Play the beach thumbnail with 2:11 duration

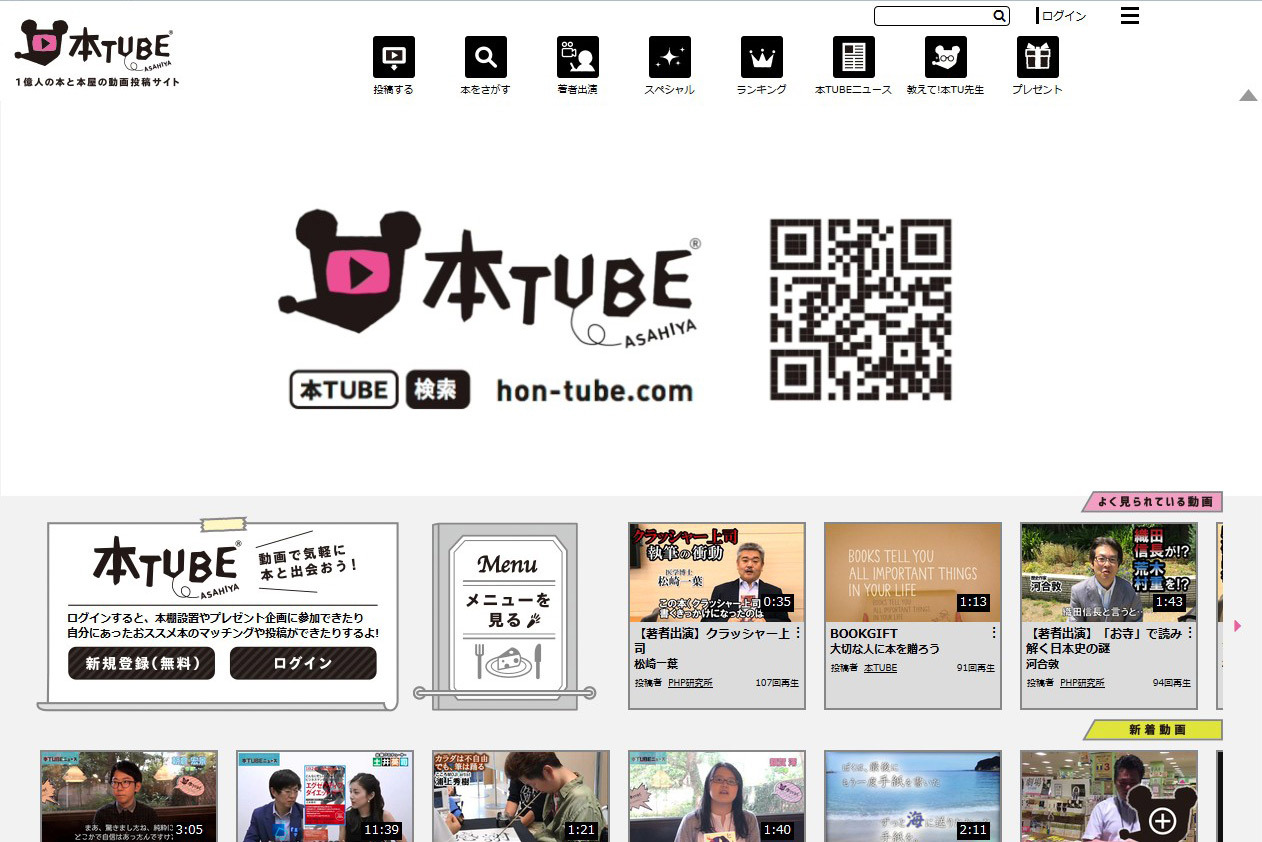pyautogui.click(x=913, y=797)
